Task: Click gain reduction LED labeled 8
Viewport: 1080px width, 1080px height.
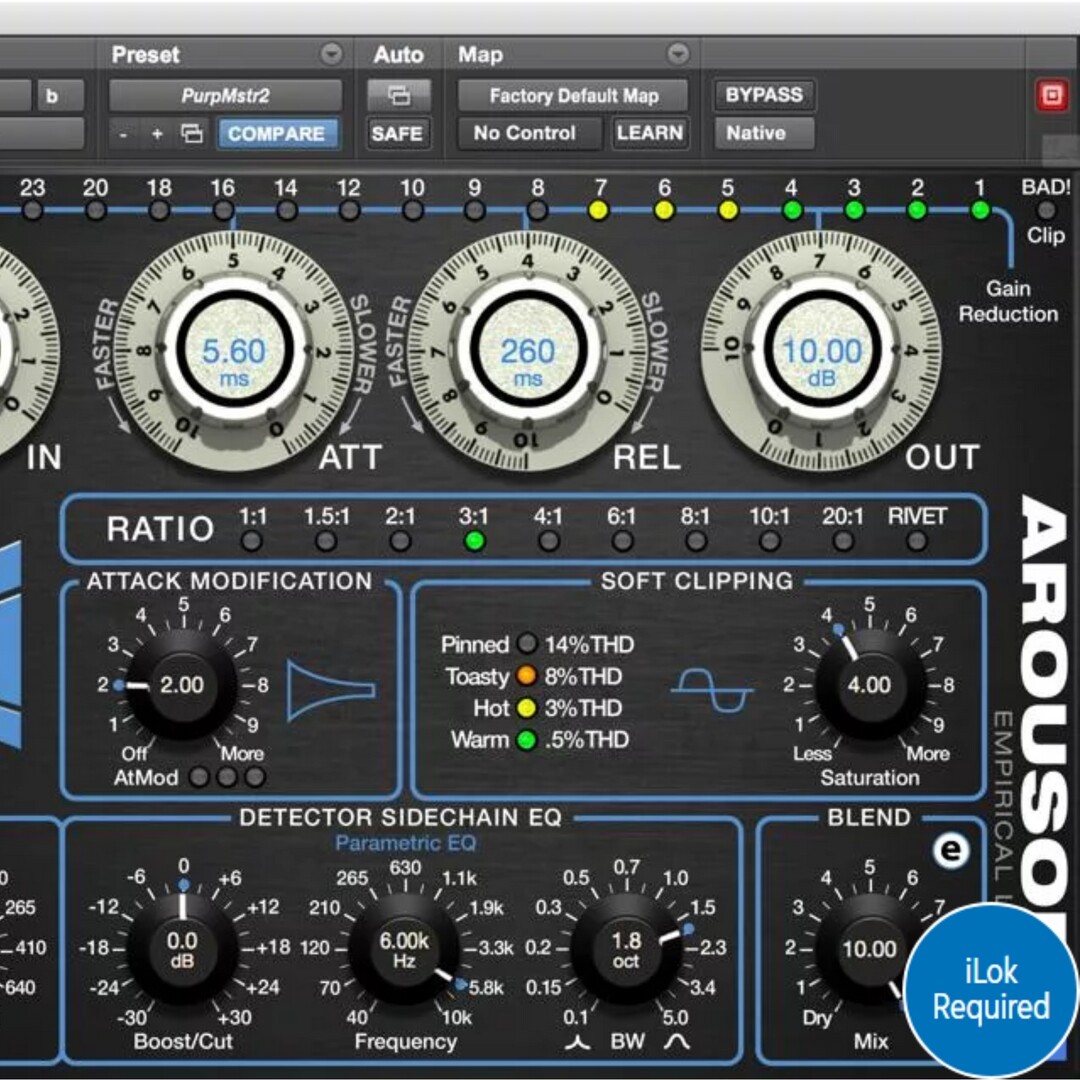Action: [x=537, y=210]
